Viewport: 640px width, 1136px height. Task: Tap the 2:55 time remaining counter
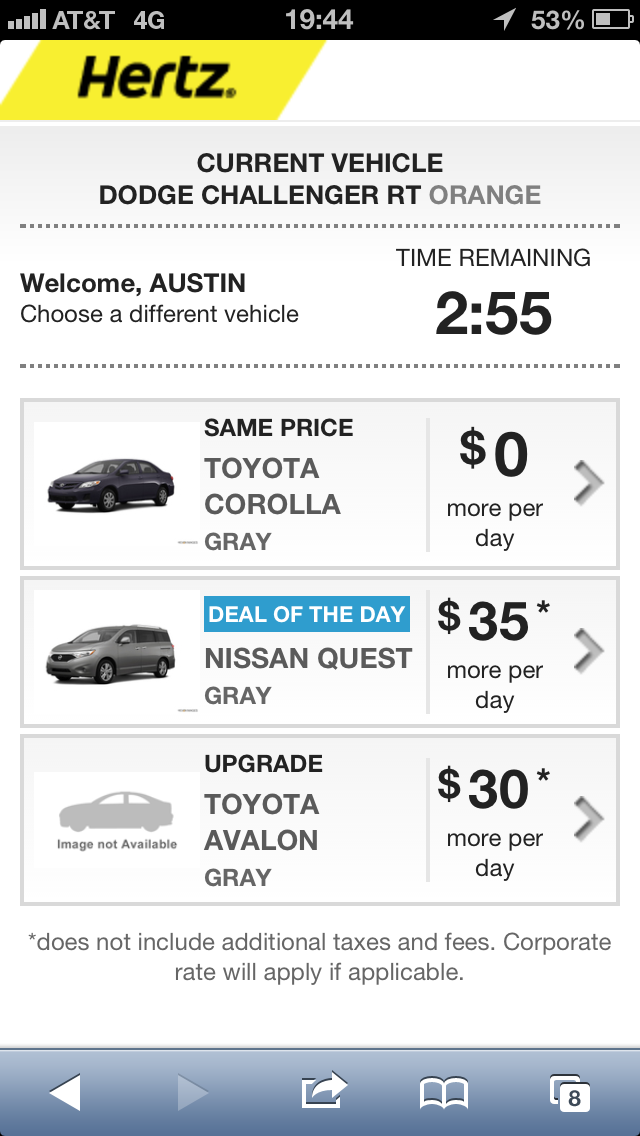pyautogui.click(x=494, y=314)
